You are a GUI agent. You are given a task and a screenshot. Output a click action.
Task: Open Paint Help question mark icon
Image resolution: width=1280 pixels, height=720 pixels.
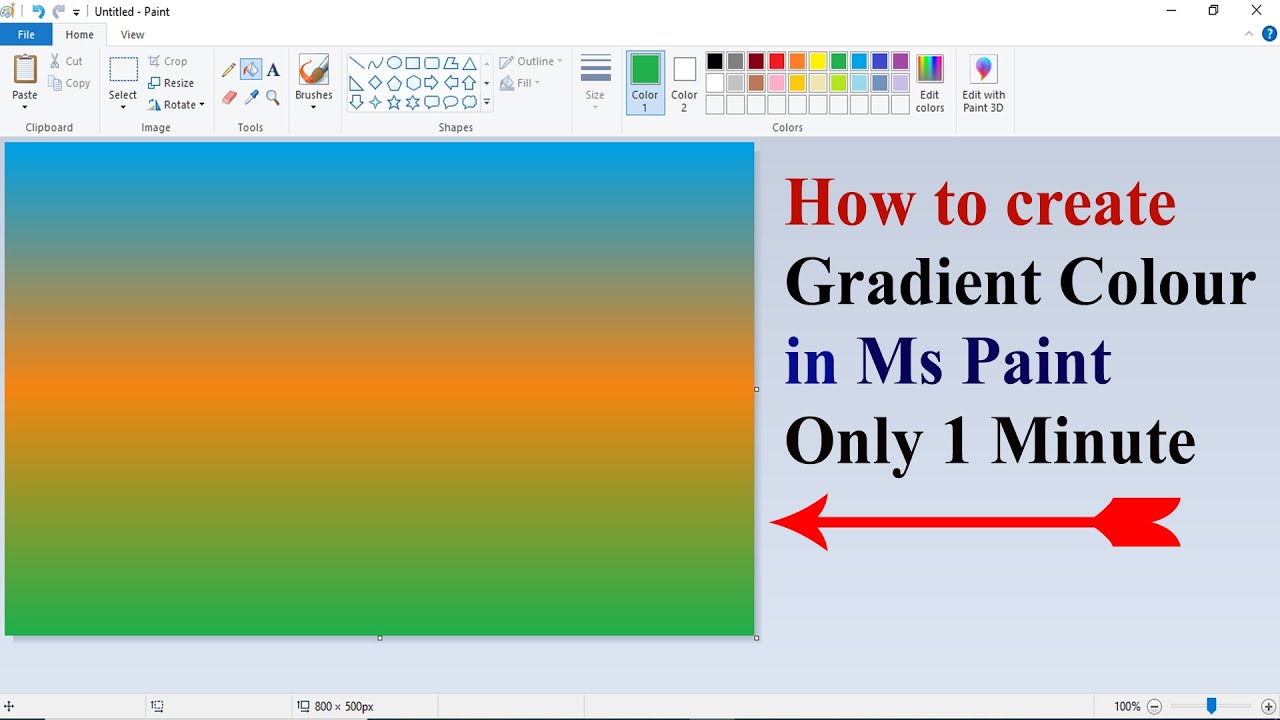1269,34
